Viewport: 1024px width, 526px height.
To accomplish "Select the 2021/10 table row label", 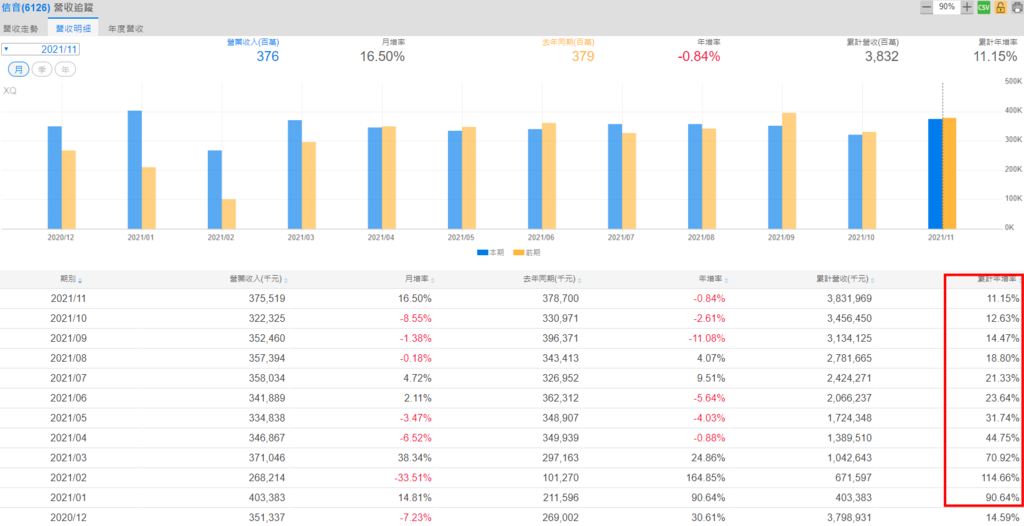I will pyautogui.click(x=68, y=318).
